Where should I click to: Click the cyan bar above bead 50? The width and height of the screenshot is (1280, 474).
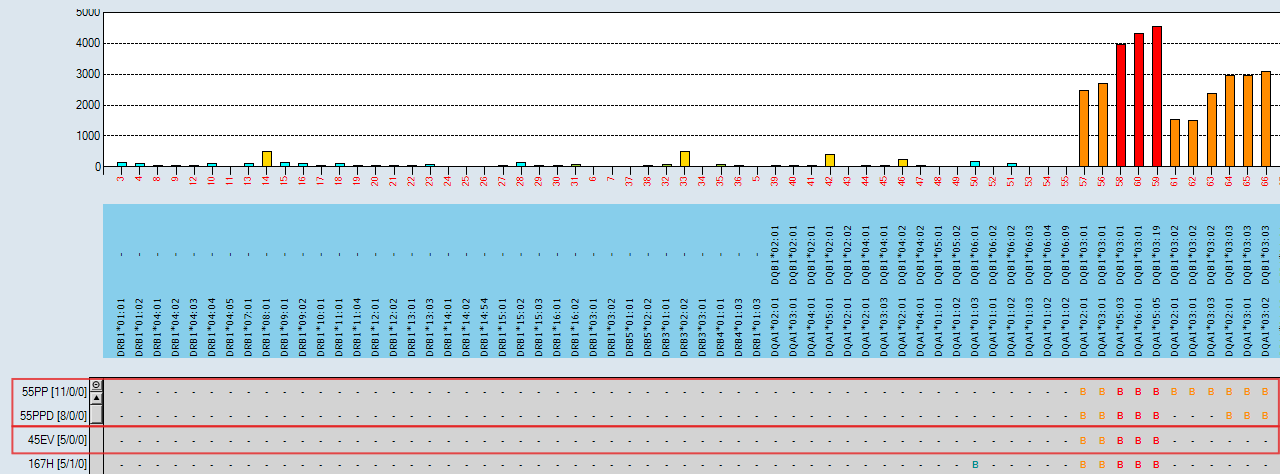coord(975,164)
